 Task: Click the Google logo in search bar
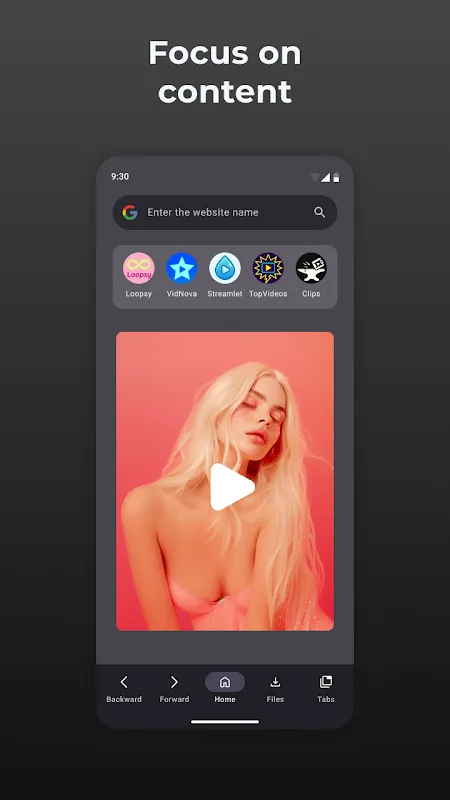point(130,212)
